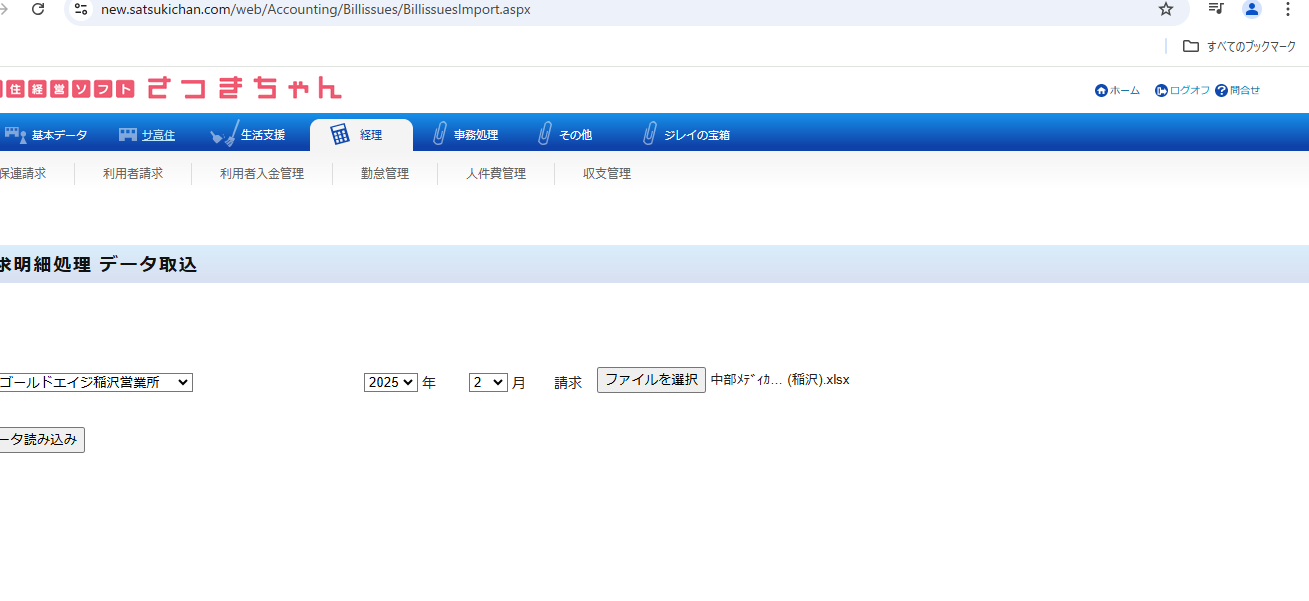The image size is (1309, 601).
Task: Reload the page with the refresh icon
Action: (x=38, y=9)
